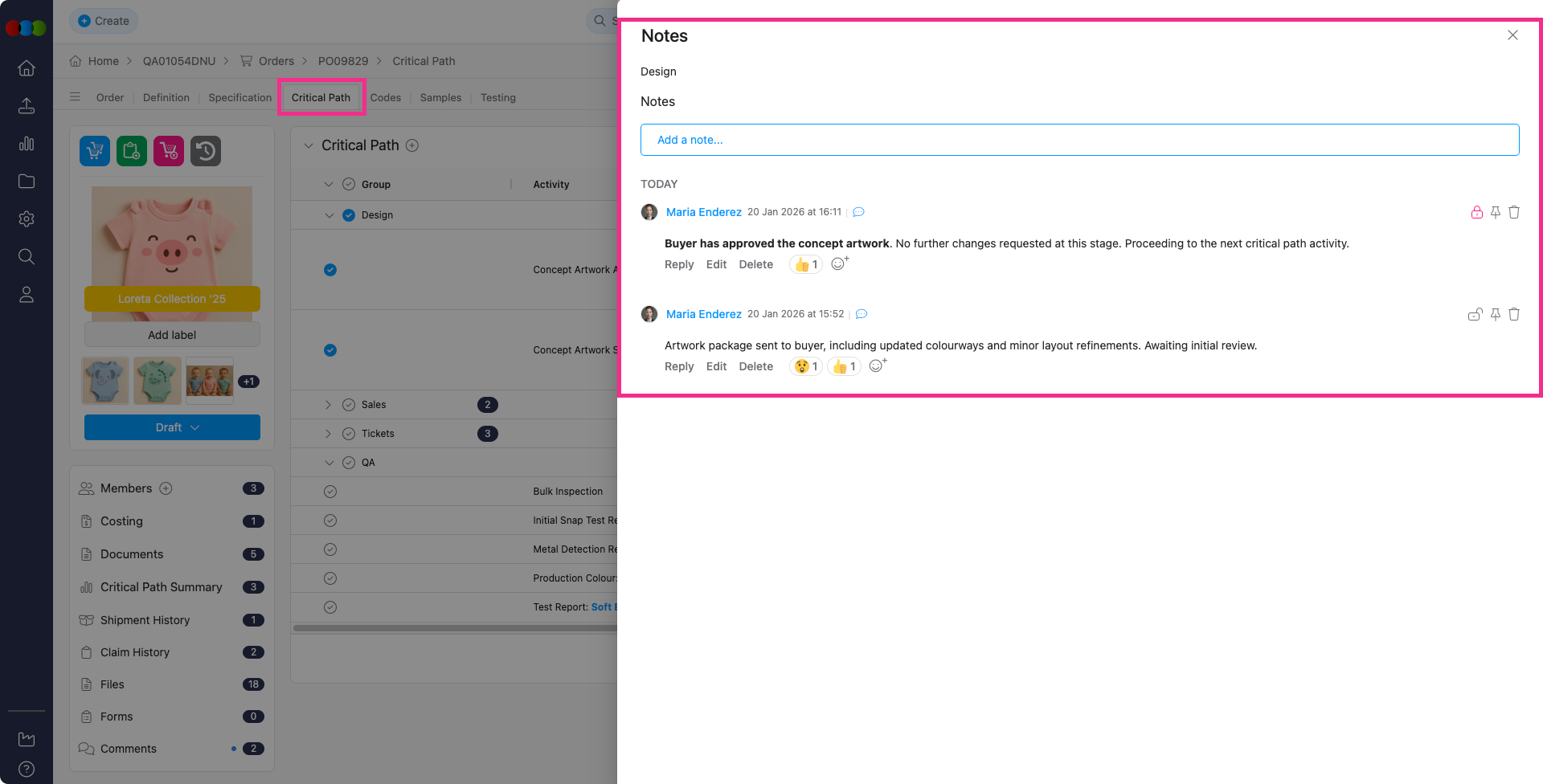Pin the 16:11 note by Maria Enderez

tap(1495, 213)
